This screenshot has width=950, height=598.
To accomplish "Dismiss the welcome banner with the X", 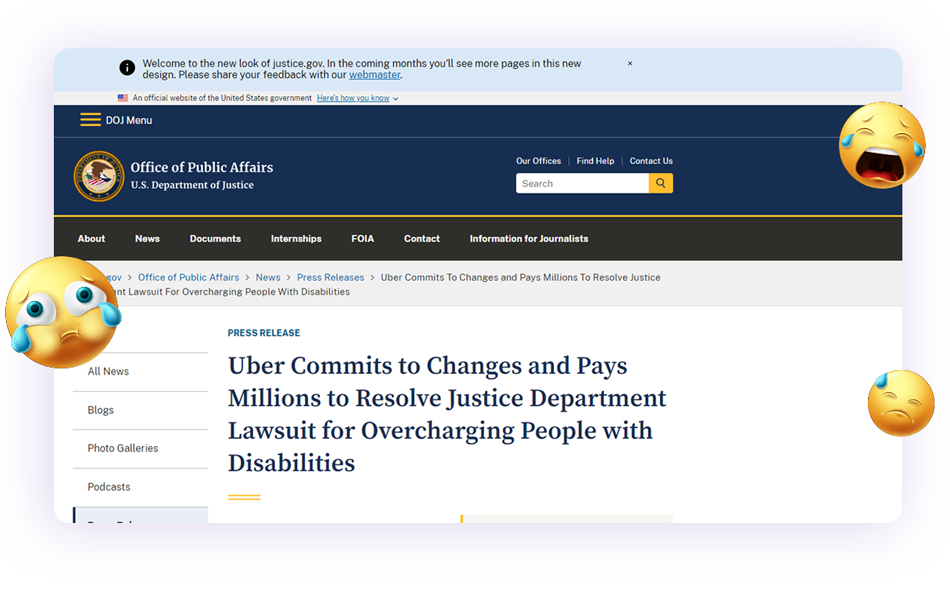I will point(630,63).
